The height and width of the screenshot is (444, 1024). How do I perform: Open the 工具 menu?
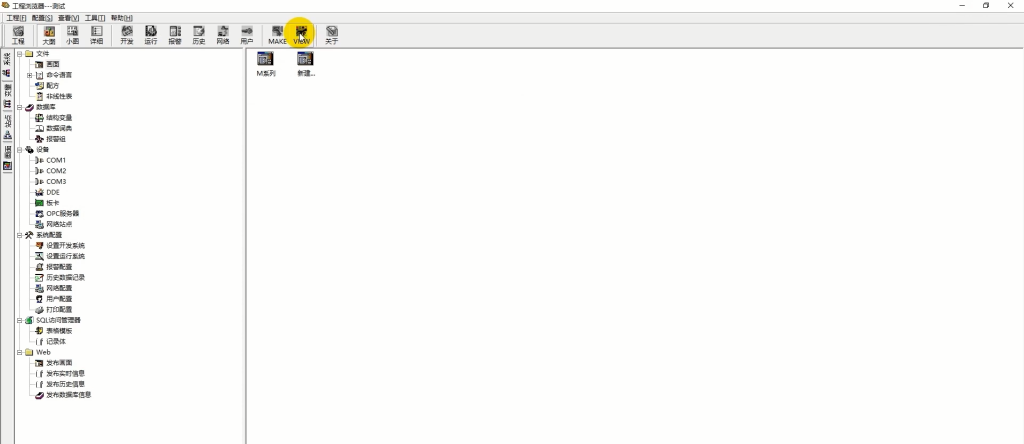pos(95,18)
